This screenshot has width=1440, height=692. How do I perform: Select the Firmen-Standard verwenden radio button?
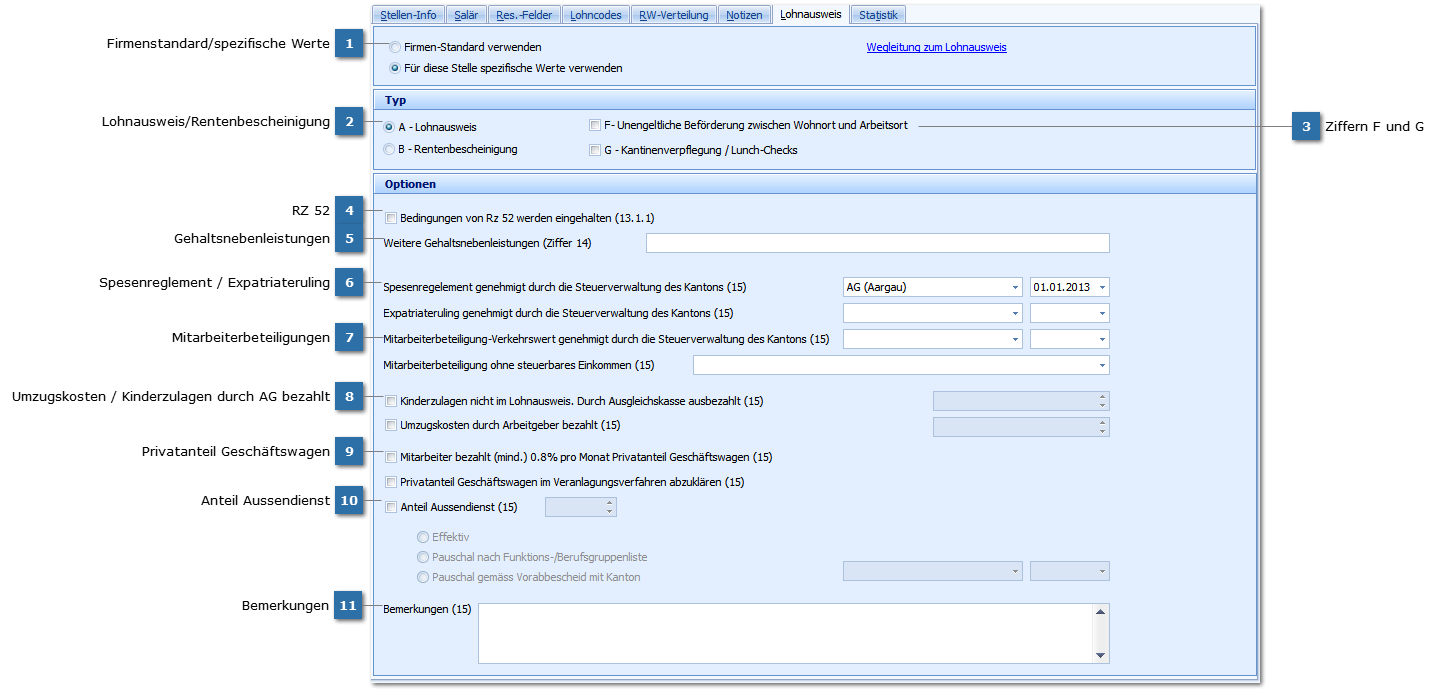[396, 47]
